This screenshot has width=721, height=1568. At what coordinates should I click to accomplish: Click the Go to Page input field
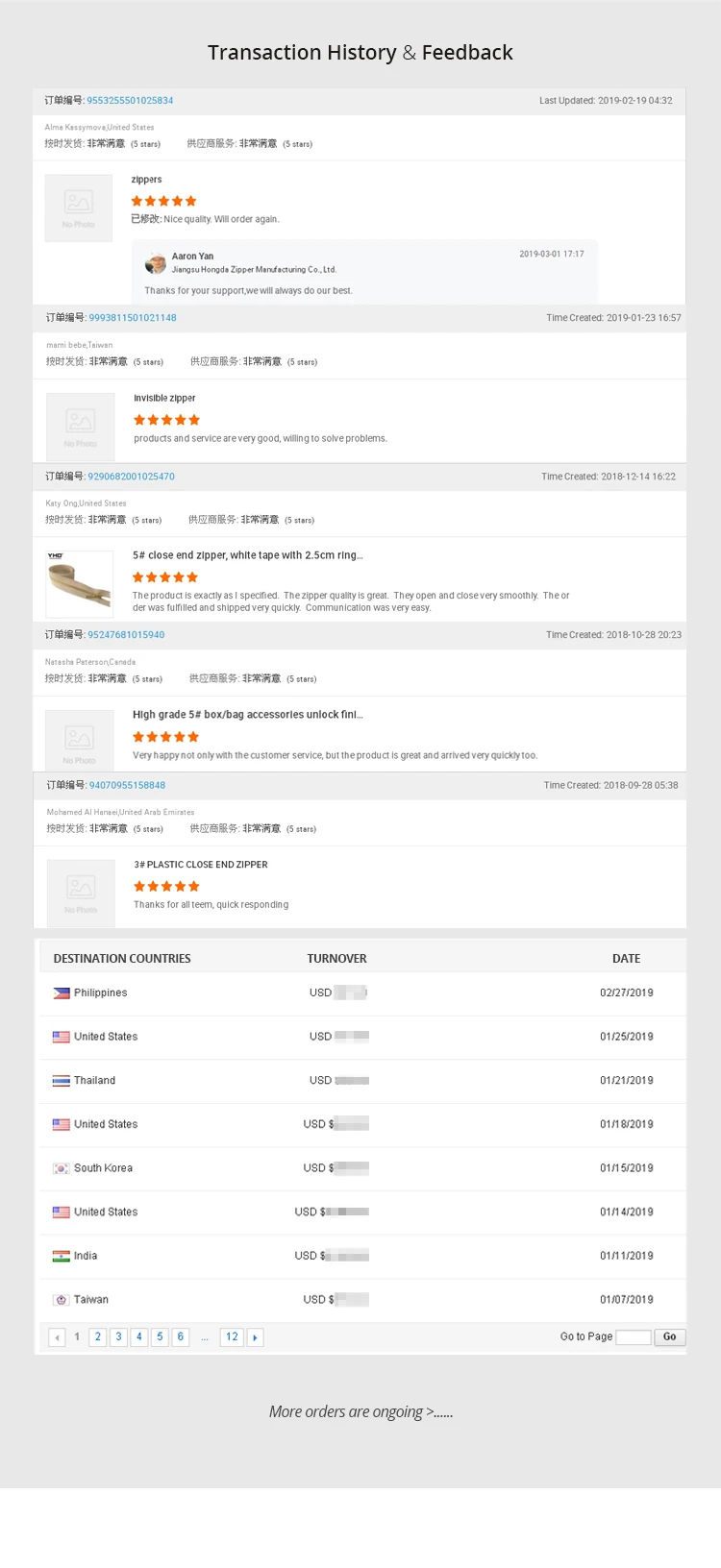[633, 1337]
